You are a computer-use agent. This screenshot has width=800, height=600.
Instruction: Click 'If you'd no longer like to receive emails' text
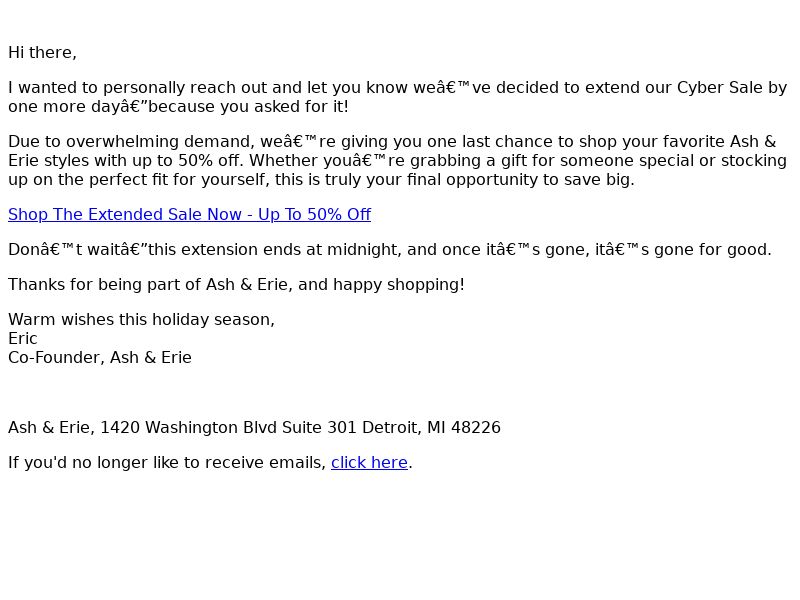[x=166, y=463]
